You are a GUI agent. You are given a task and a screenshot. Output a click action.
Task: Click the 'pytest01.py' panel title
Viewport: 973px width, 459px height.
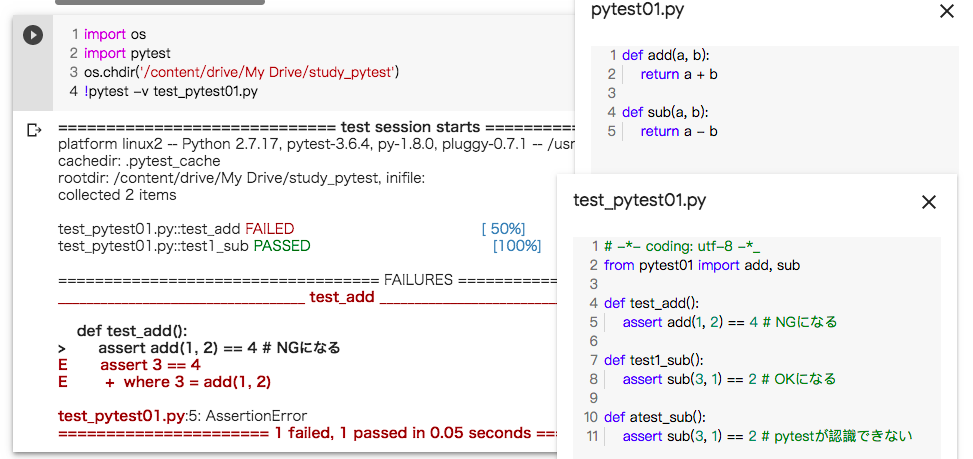637,10
